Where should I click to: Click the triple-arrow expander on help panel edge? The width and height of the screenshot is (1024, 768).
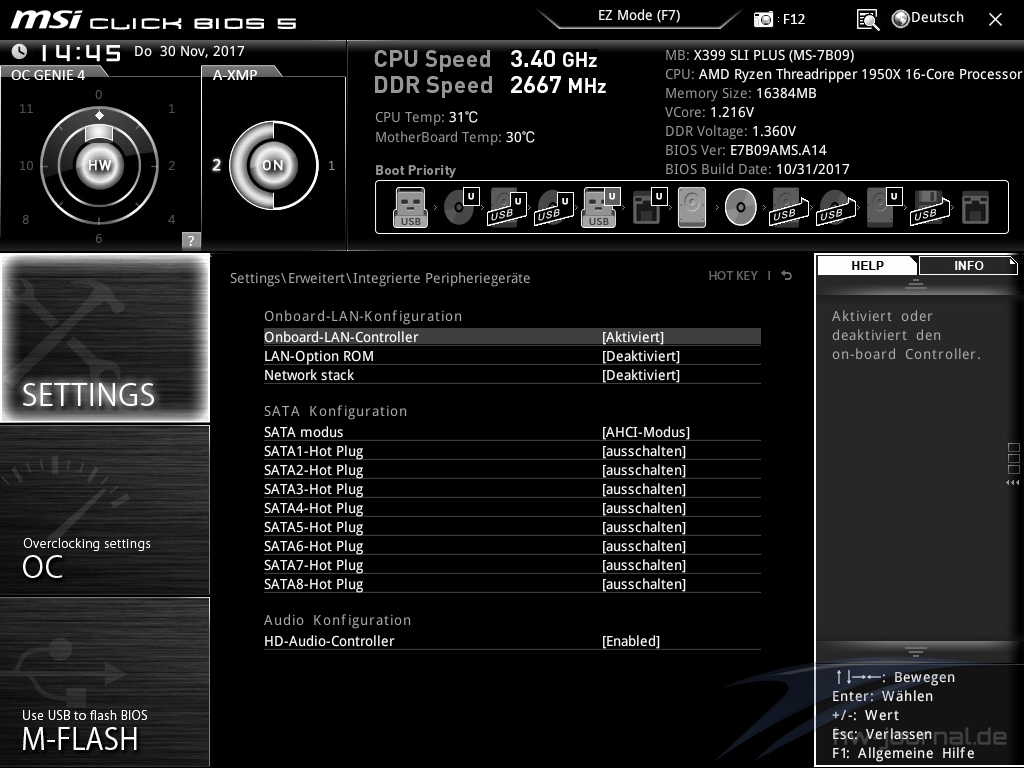click(x=1012, y=483)
